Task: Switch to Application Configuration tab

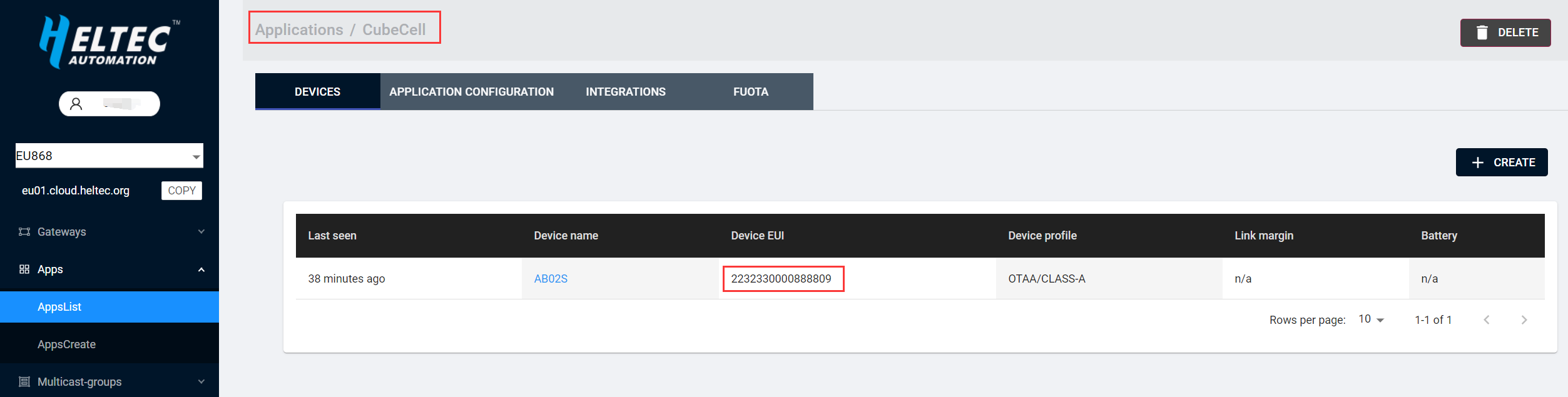Action: coord(471,92)
